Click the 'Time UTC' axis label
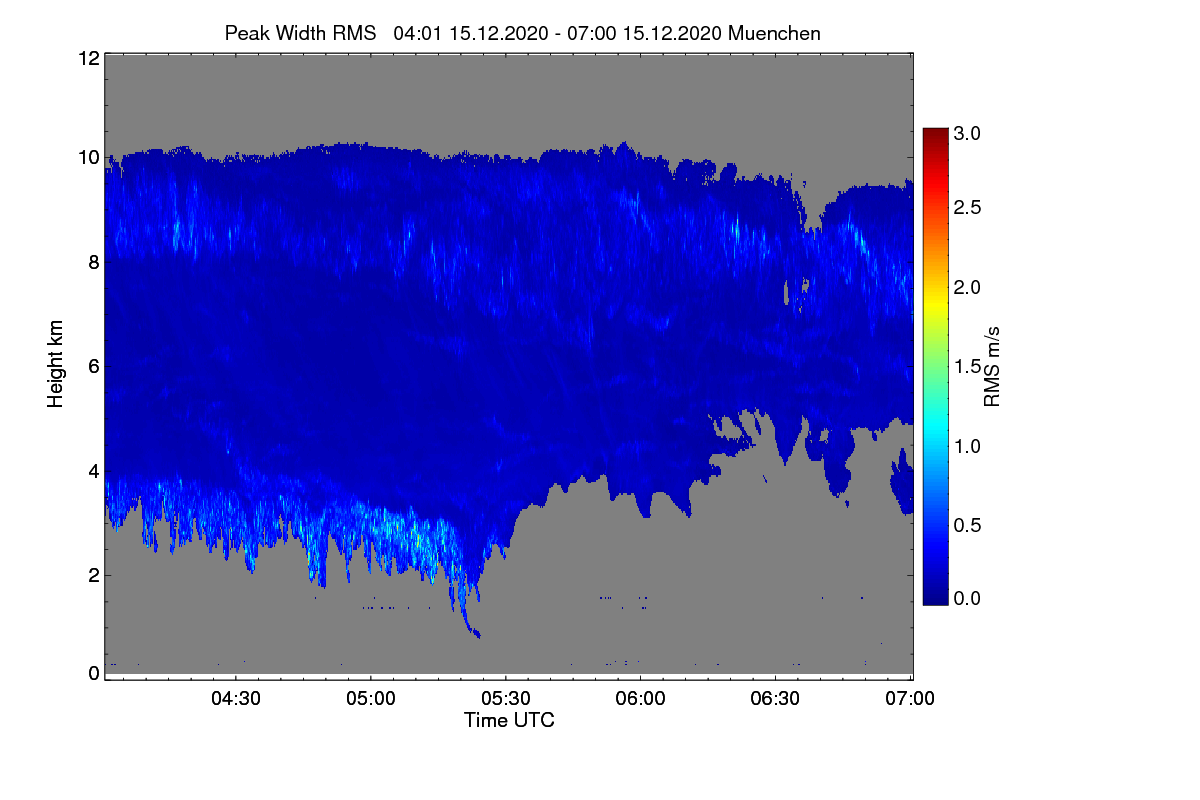1200x800 pixels. point(509,720)
